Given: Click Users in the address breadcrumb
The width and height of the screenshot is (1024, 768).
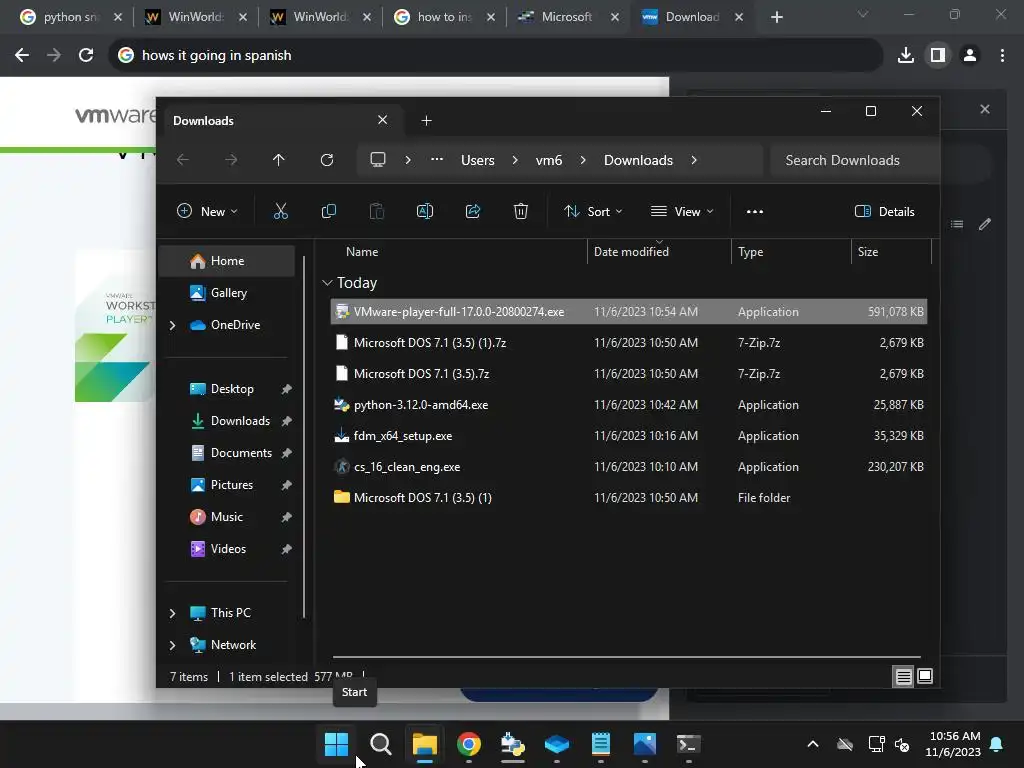Looking at the screenshot, I should click(477, 160).
